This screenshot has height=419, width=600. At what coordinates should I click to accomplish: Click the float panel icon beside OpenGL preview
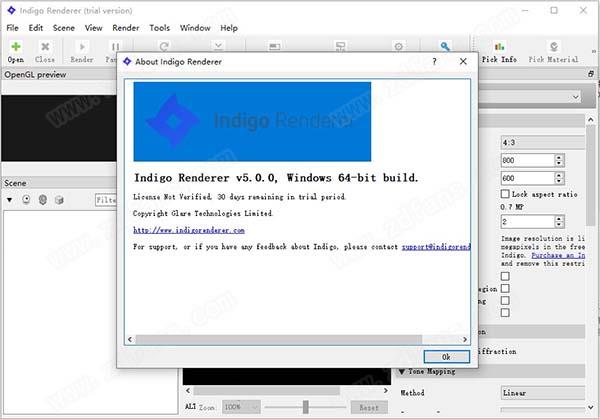coord(591,74)
